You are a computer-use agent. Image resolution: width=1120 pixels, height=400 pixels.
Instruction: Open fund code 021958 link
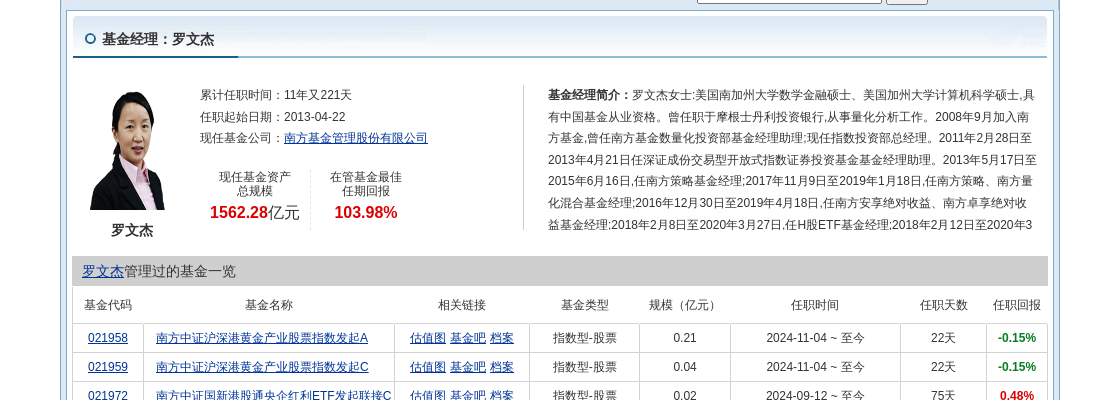click(108, 338)
